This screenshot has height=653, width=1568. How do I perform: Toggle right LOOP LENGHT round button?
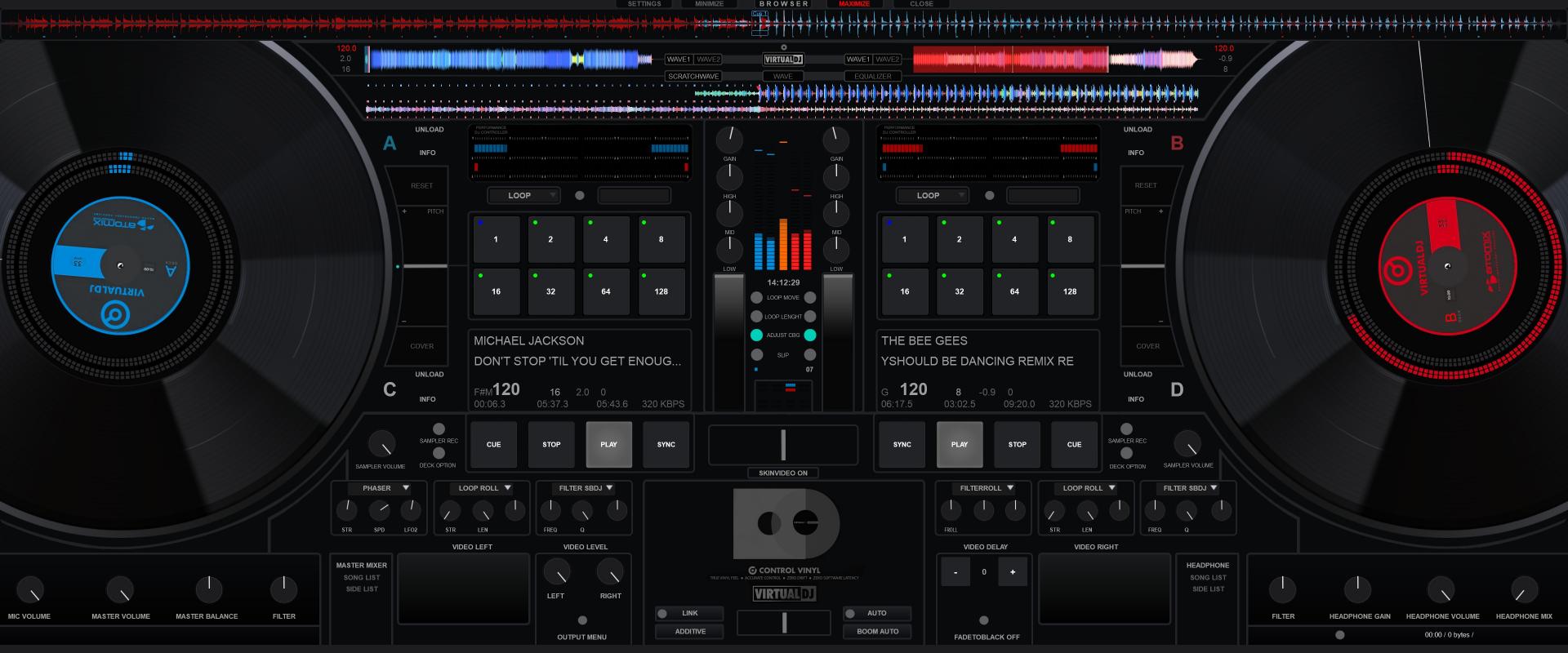click(810, 317)
